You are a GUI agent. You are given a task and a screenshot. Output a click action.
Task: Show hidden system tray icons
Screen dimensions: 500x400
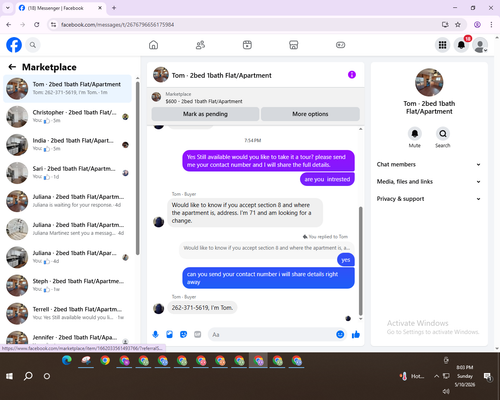(436, 376)
